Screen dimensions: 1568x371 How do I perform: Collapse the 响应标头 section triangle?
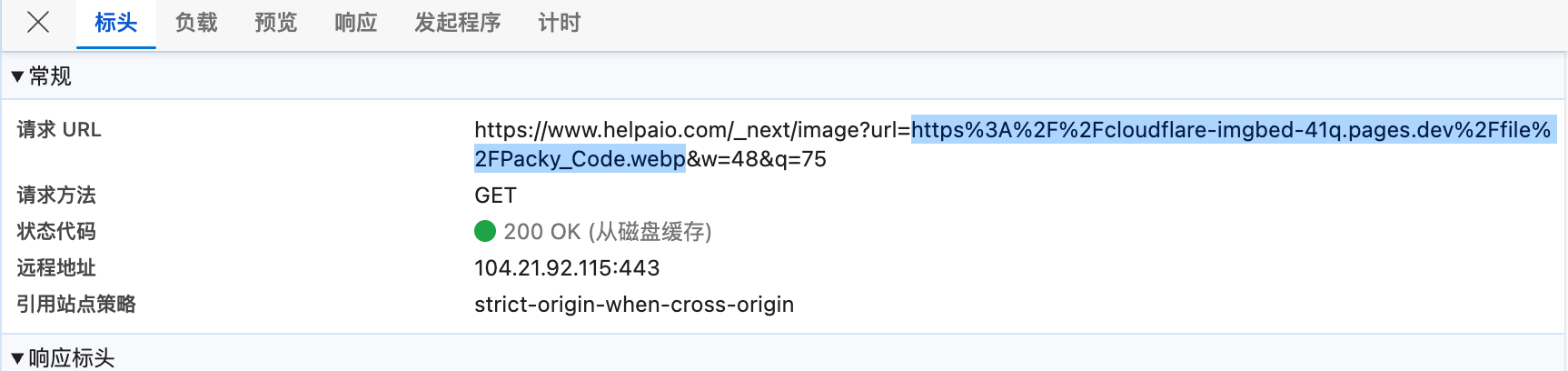pos(17,358)
